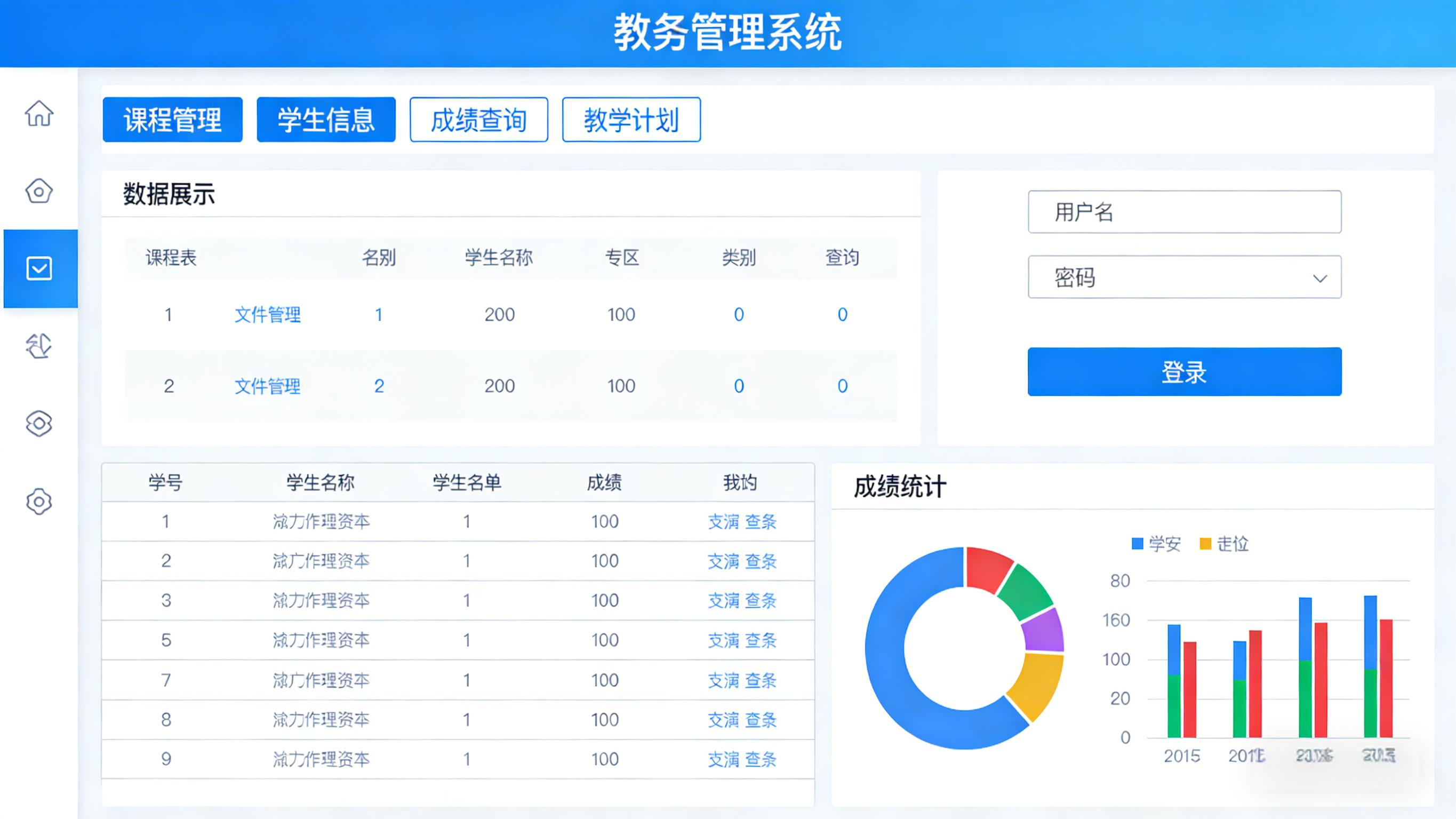Expand the 密码 dropdown chevron
Screen dimensions: 1456x819
[x=1319, y=279]
